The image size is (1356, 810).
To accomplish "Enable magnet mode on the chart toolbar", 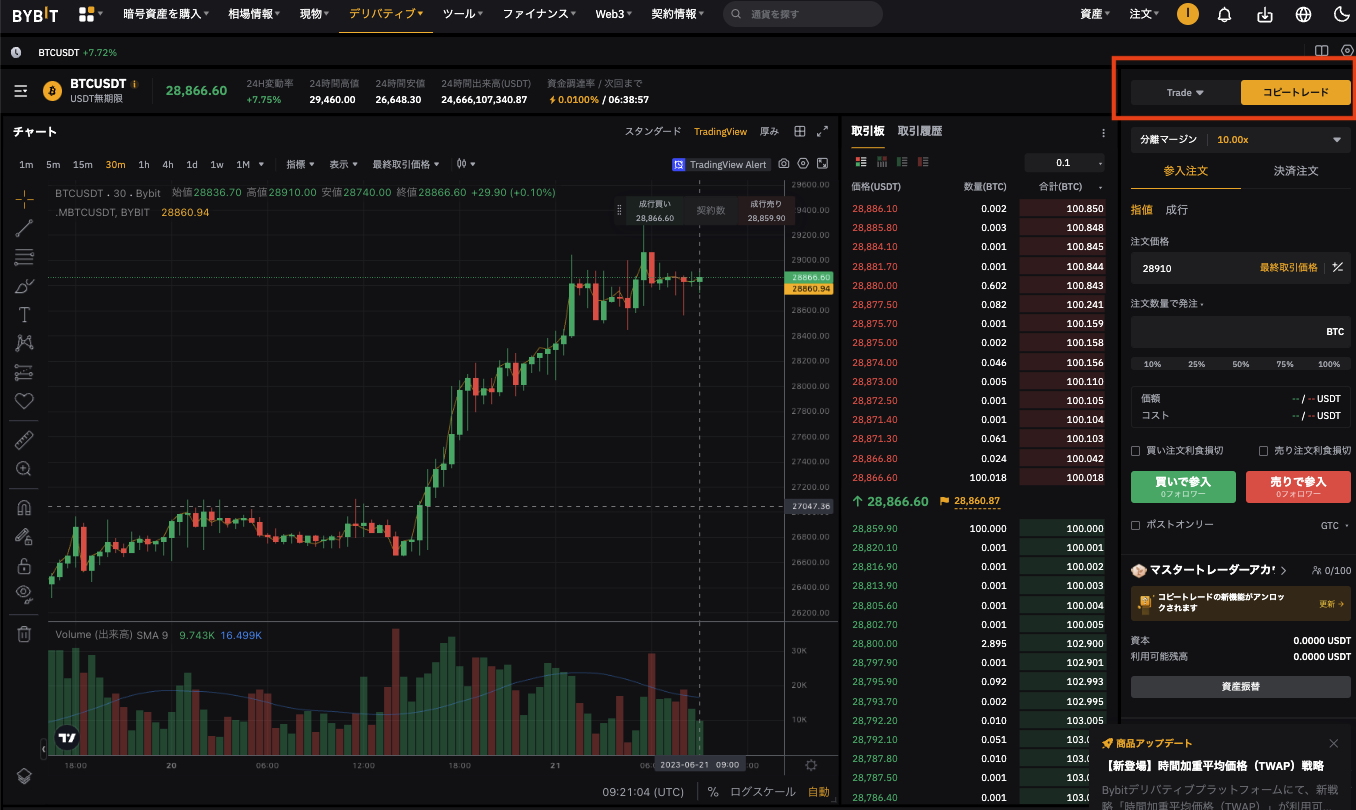I will tap(25, 507).
